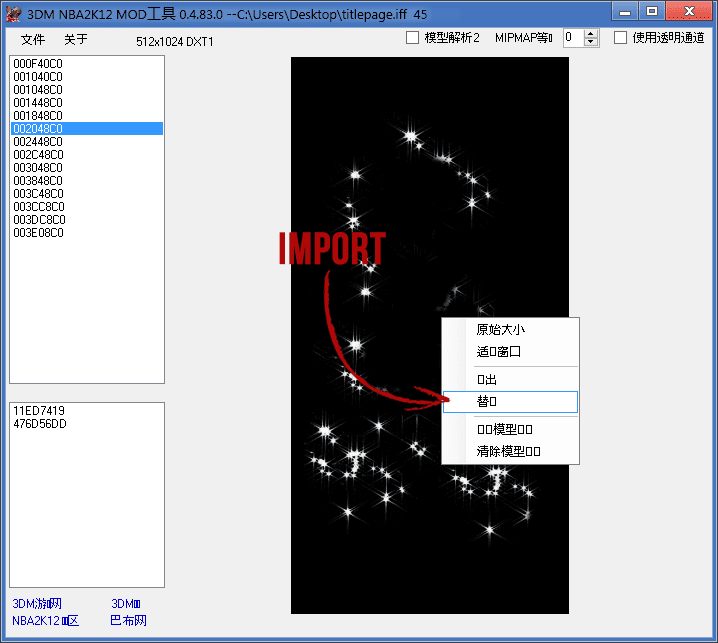Minimize the MOD tool window
The image size is (718, 643).
coord(625,11)
